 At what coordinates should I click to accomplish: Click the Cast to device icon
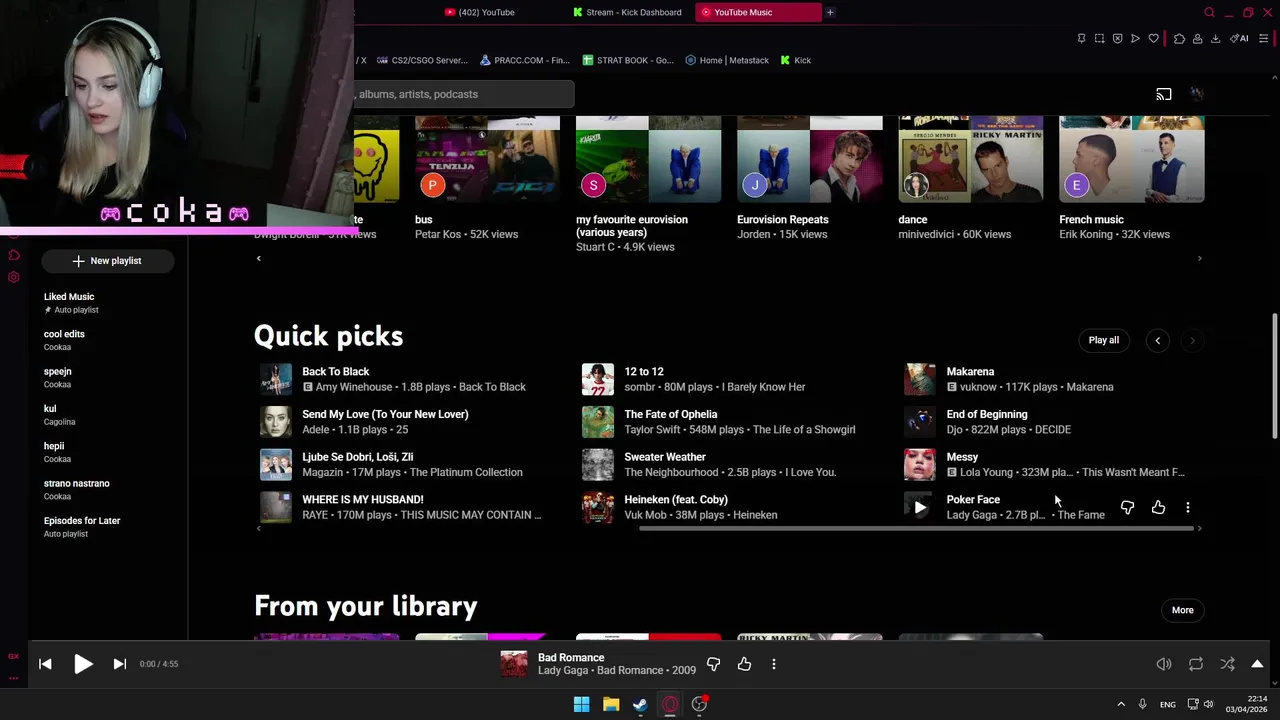pyautogui.click(x=1164, y=94)
